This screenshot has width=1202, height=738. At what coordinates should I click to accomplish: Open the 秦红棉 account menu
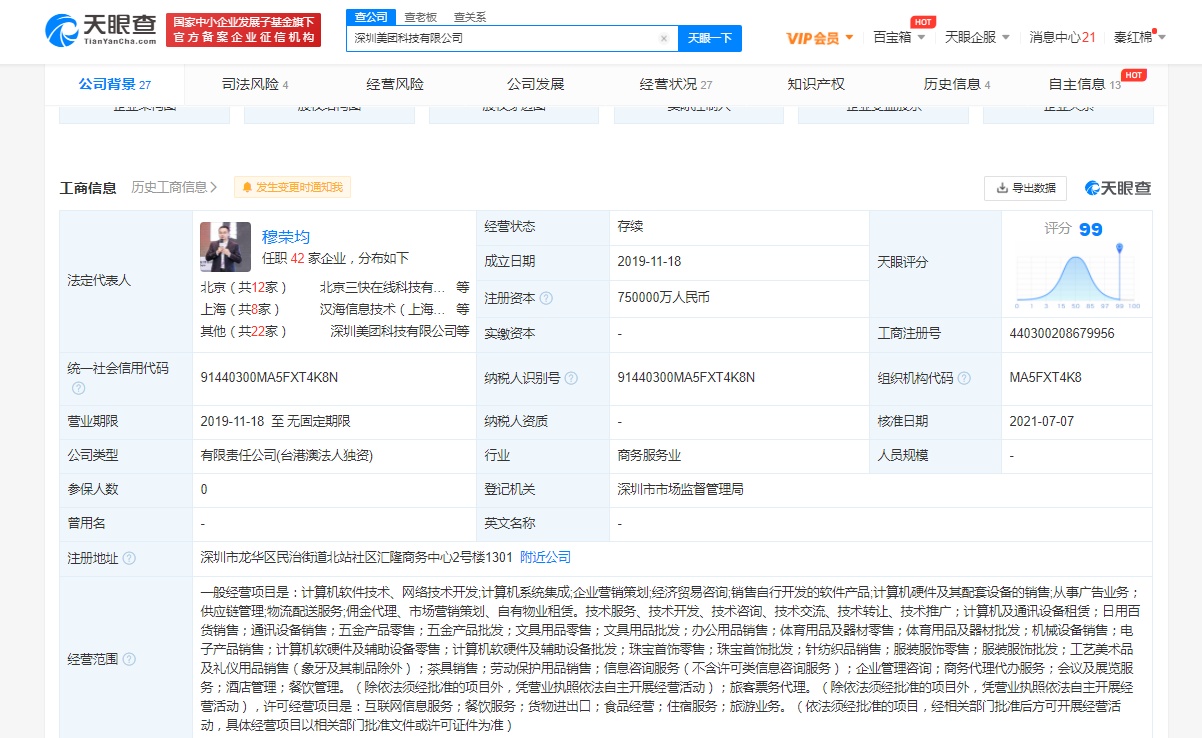pyautogui.click(x=1139, y=38)
